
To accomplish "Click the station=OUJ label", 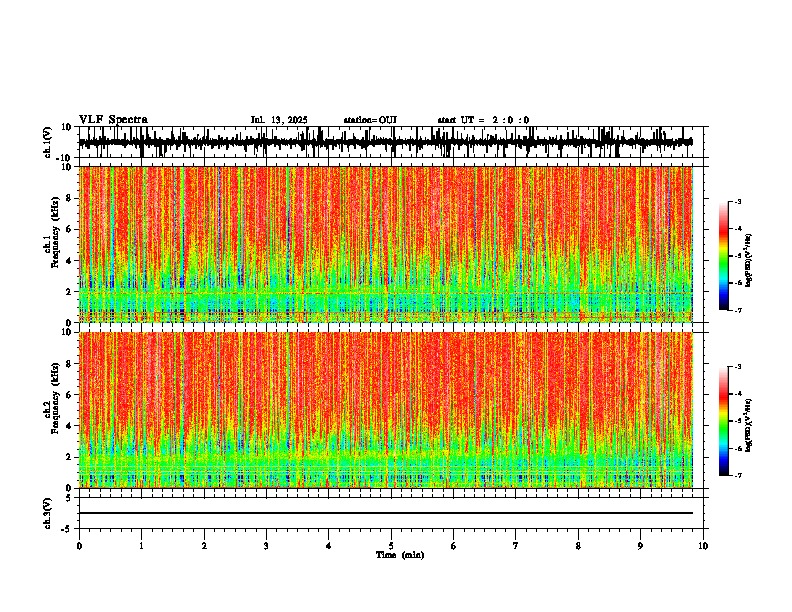I will pos(370,120).
